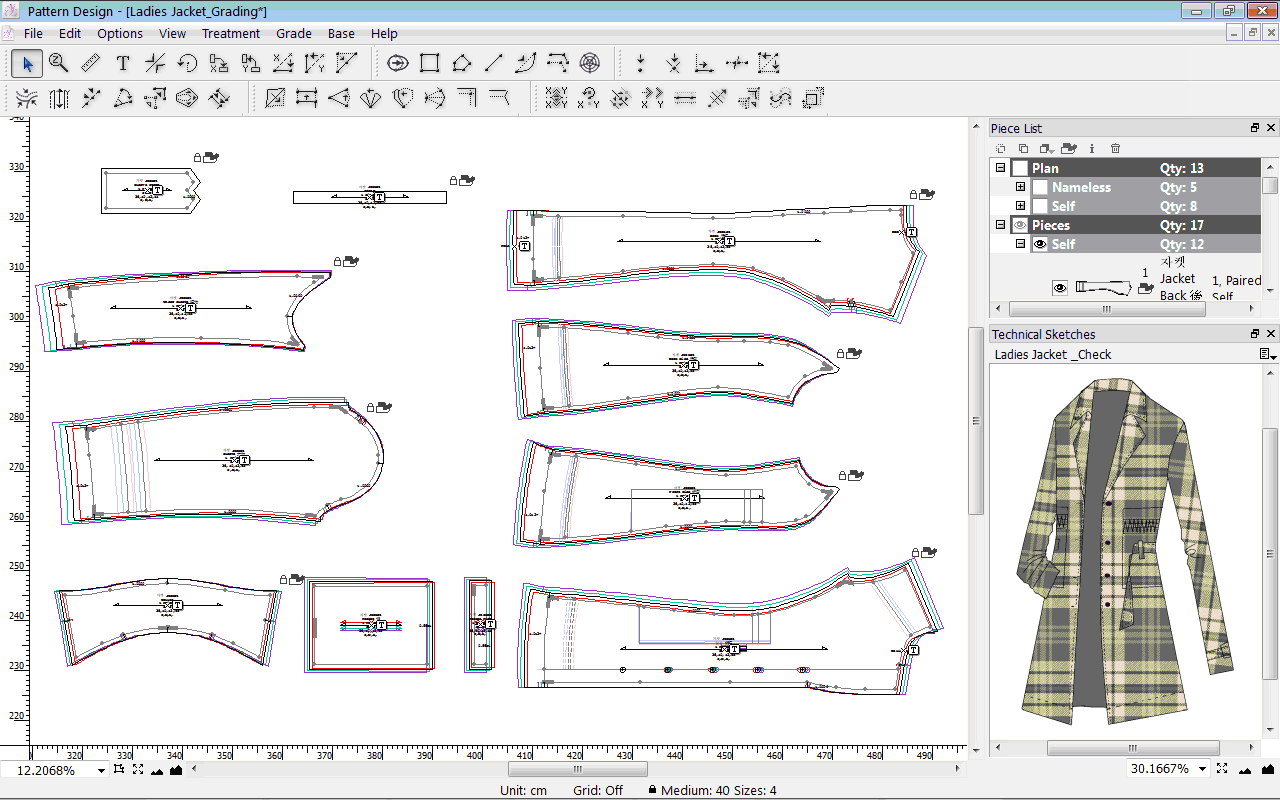Viewport: 1280px width, 800px height.
Task: Select the straight line drawing tool
Action: pos(493,64)
